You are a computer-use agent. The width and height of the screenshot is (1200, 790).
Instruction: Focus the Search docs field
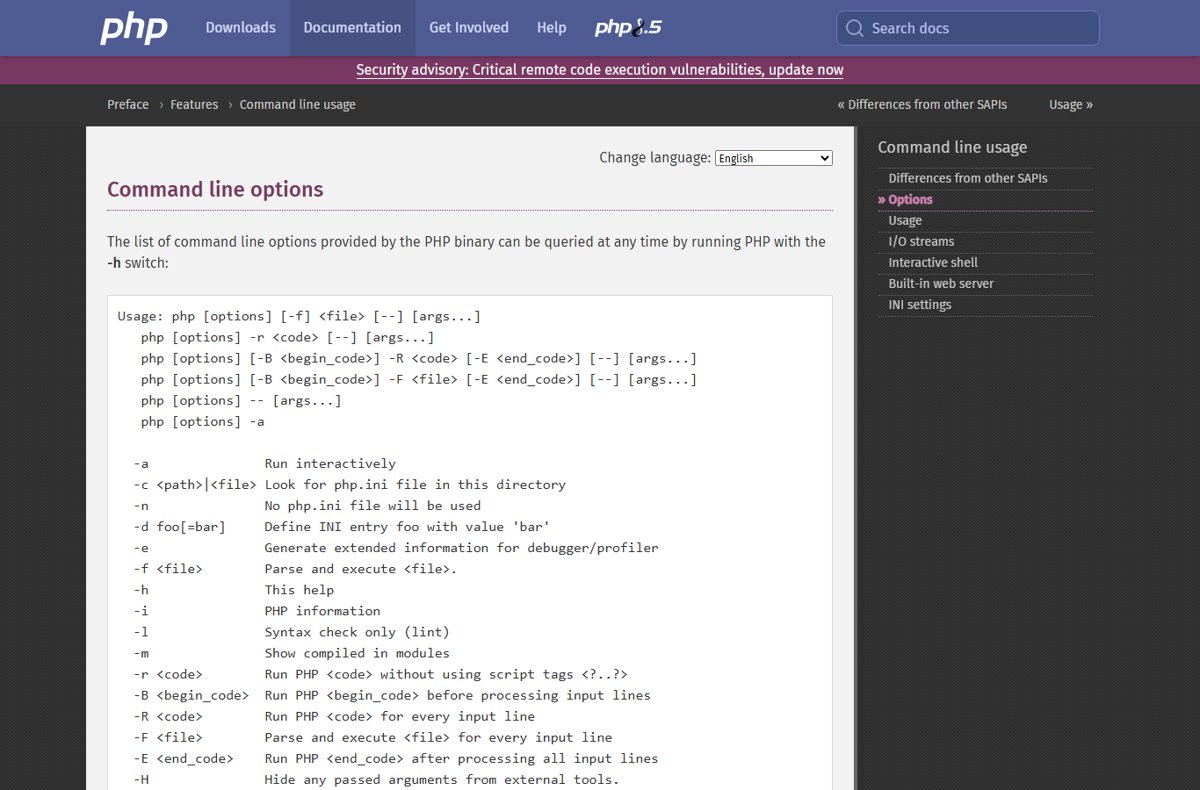[x=968, y=28]
